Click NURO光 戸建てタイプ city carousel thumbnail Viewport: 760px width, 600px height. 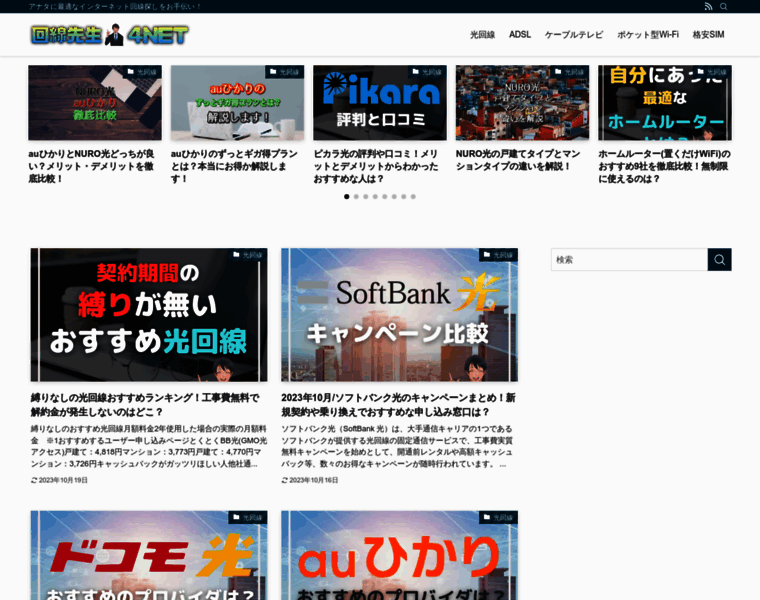click(x=522, y=103)
